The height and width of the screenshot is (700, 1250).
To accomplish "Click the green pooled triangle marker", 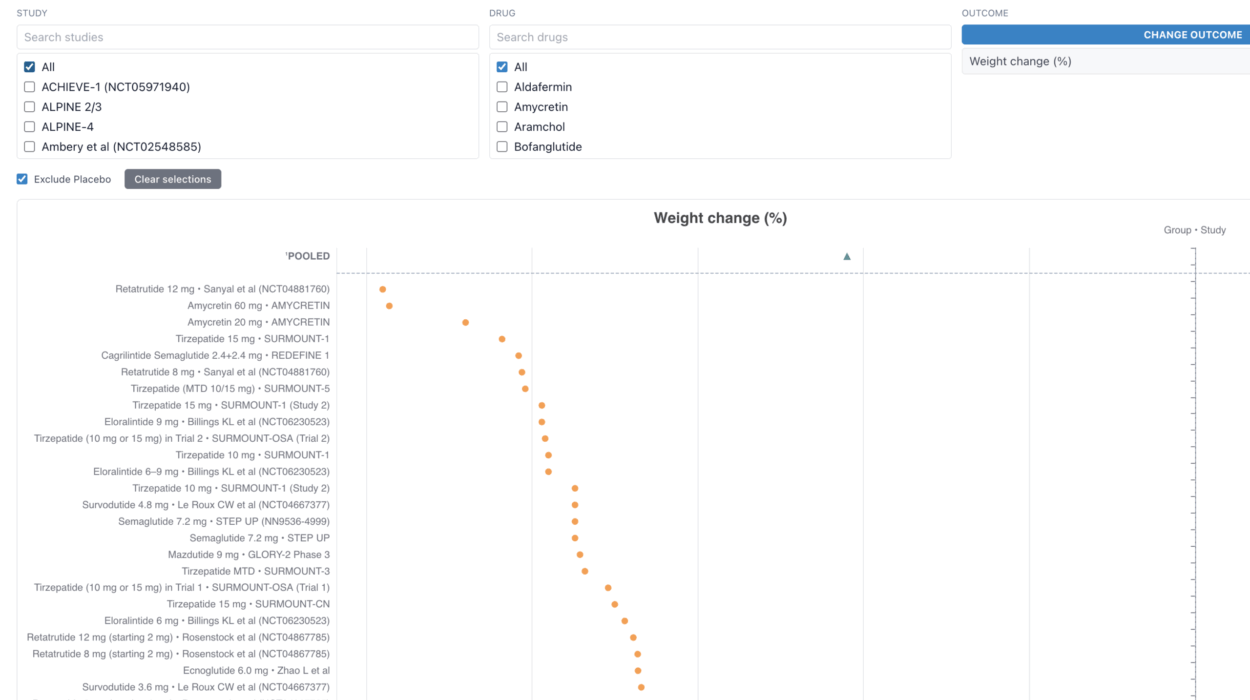I will click(847, 257).
